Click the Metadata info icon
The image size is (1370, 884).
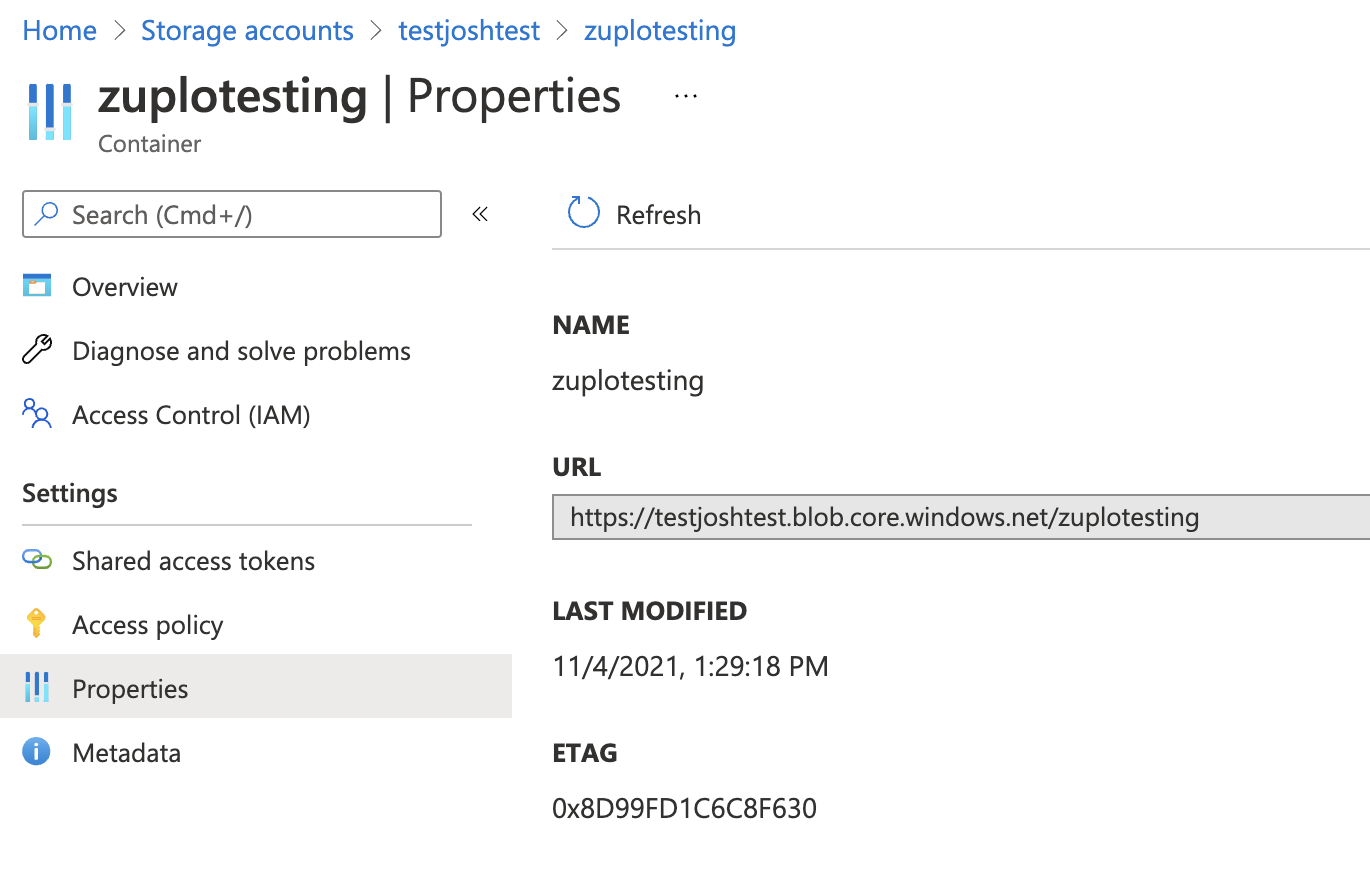(37, 752)
